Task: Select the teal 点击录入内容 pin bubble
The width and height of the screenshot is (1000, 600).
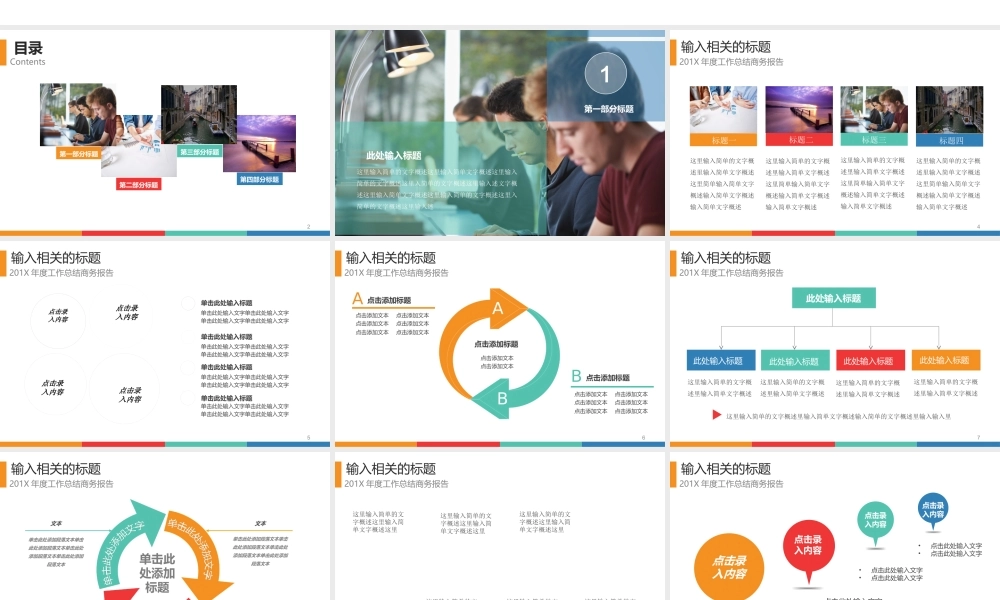Action: (875, 517)
